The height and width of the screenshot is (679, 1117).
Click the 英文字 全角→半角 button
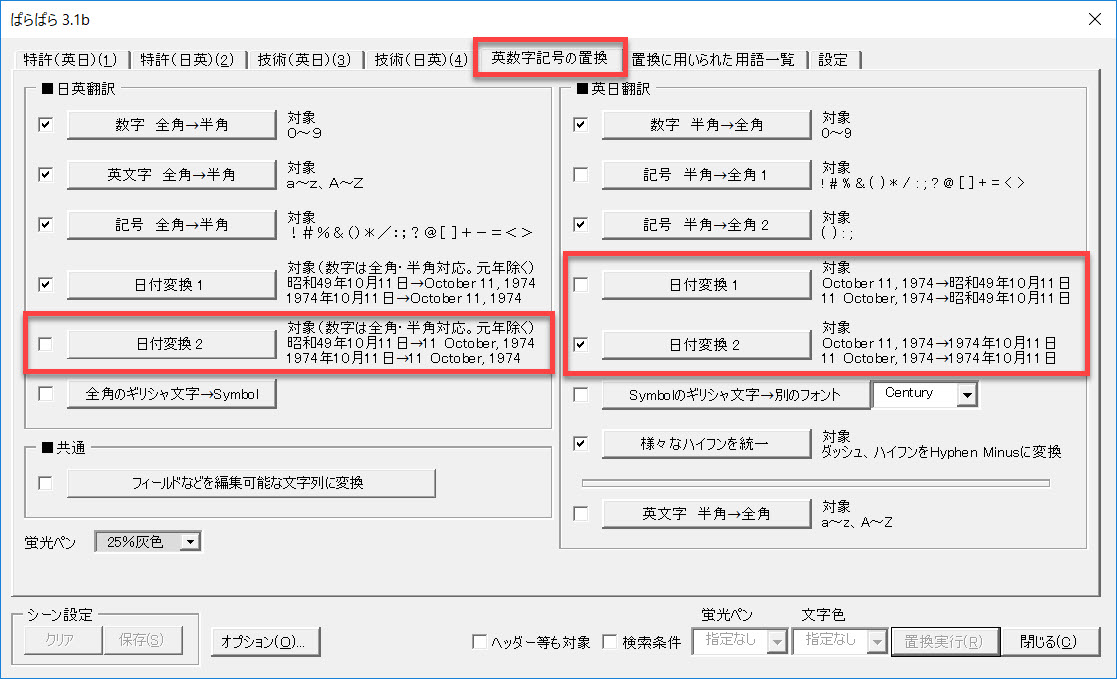click(x=171, y=175)
